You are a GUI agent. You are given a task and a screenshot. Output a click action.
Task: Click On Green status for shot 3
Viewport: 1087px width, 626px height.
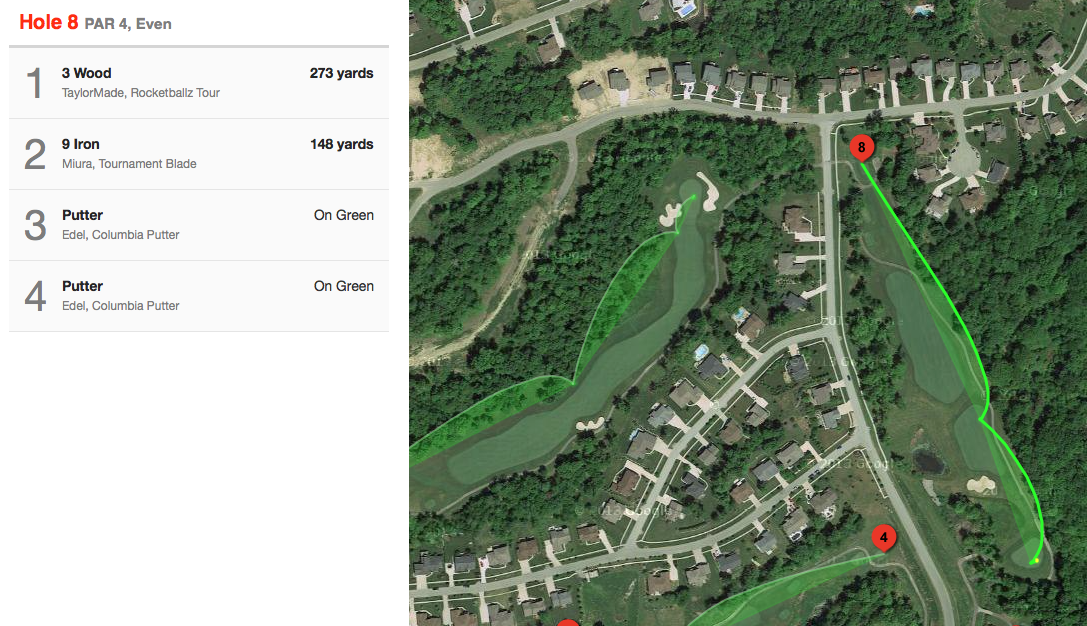coord(343,216)
